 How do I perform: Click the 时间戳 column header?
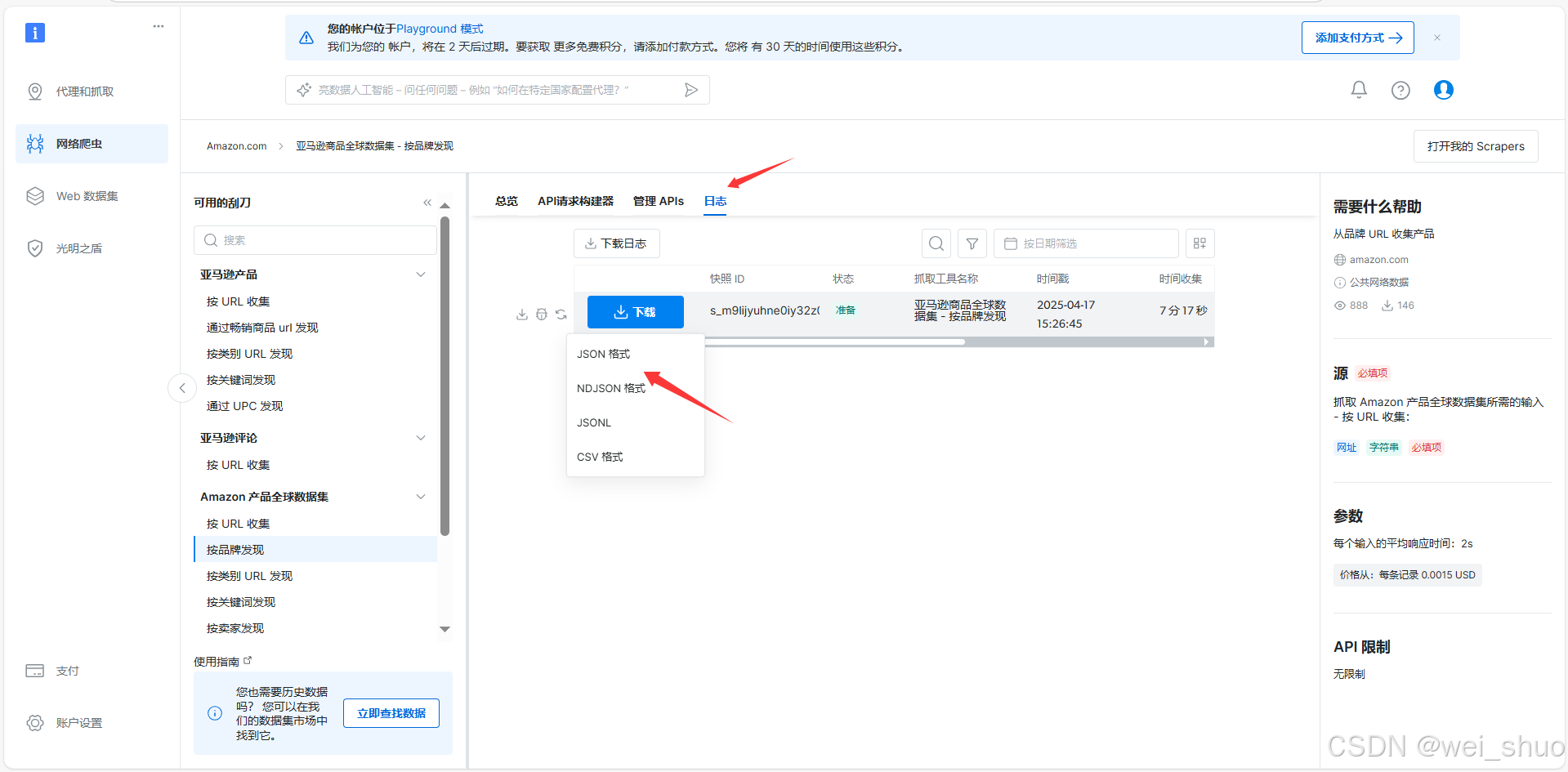1052,279
